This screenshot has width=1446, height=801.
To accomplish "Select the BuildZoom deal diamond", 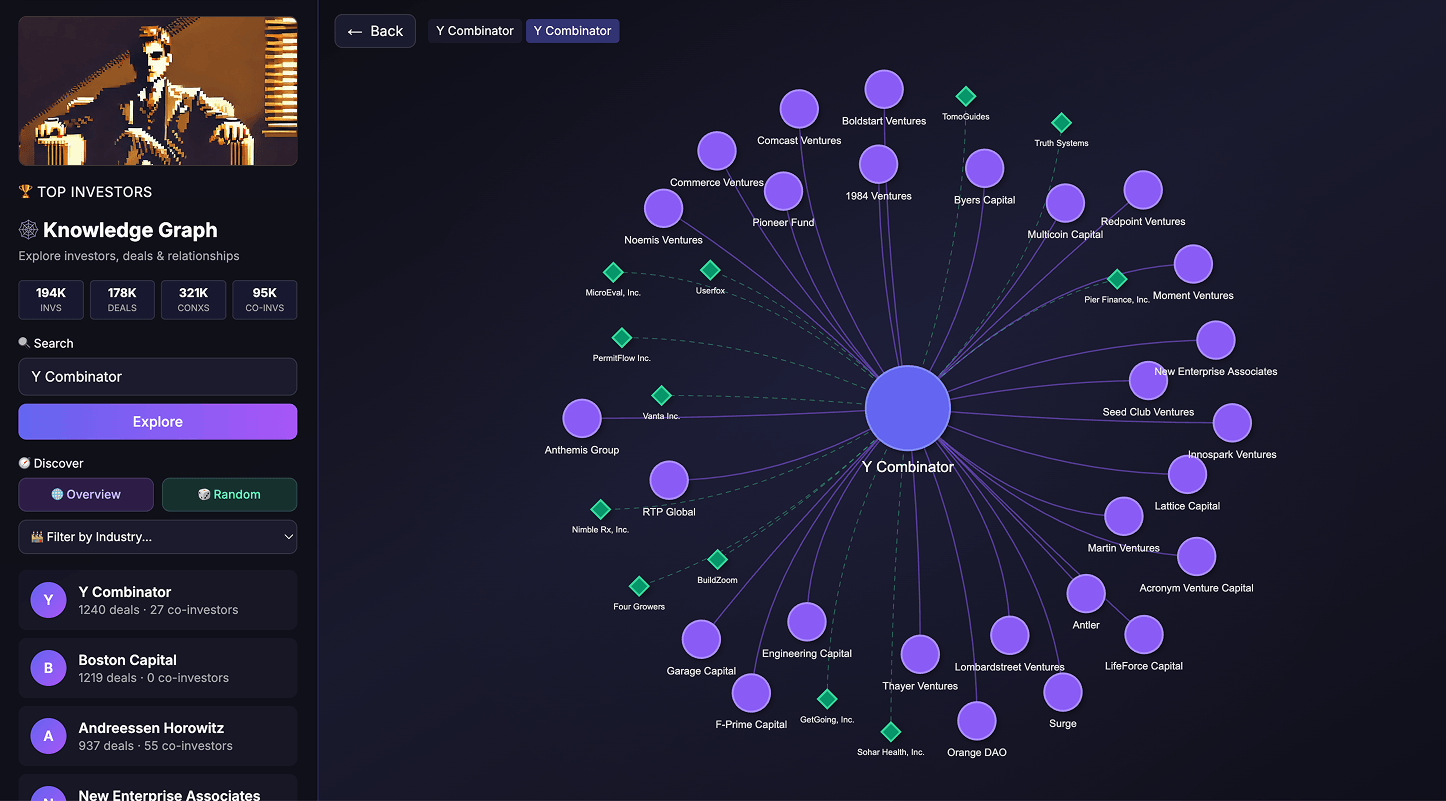I will (717, 559).
